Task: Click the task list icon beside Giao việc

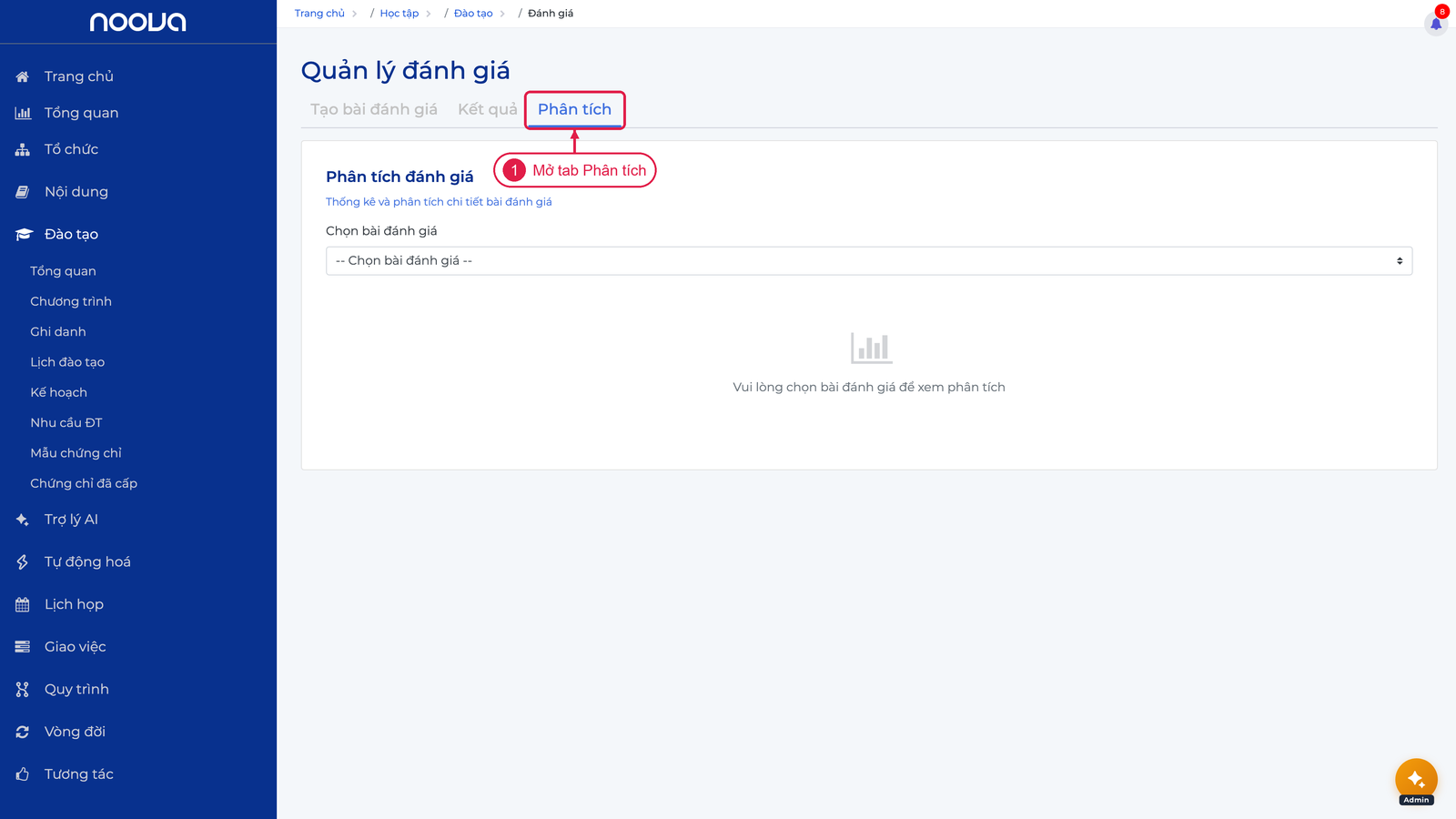Action: click(23, 647)
